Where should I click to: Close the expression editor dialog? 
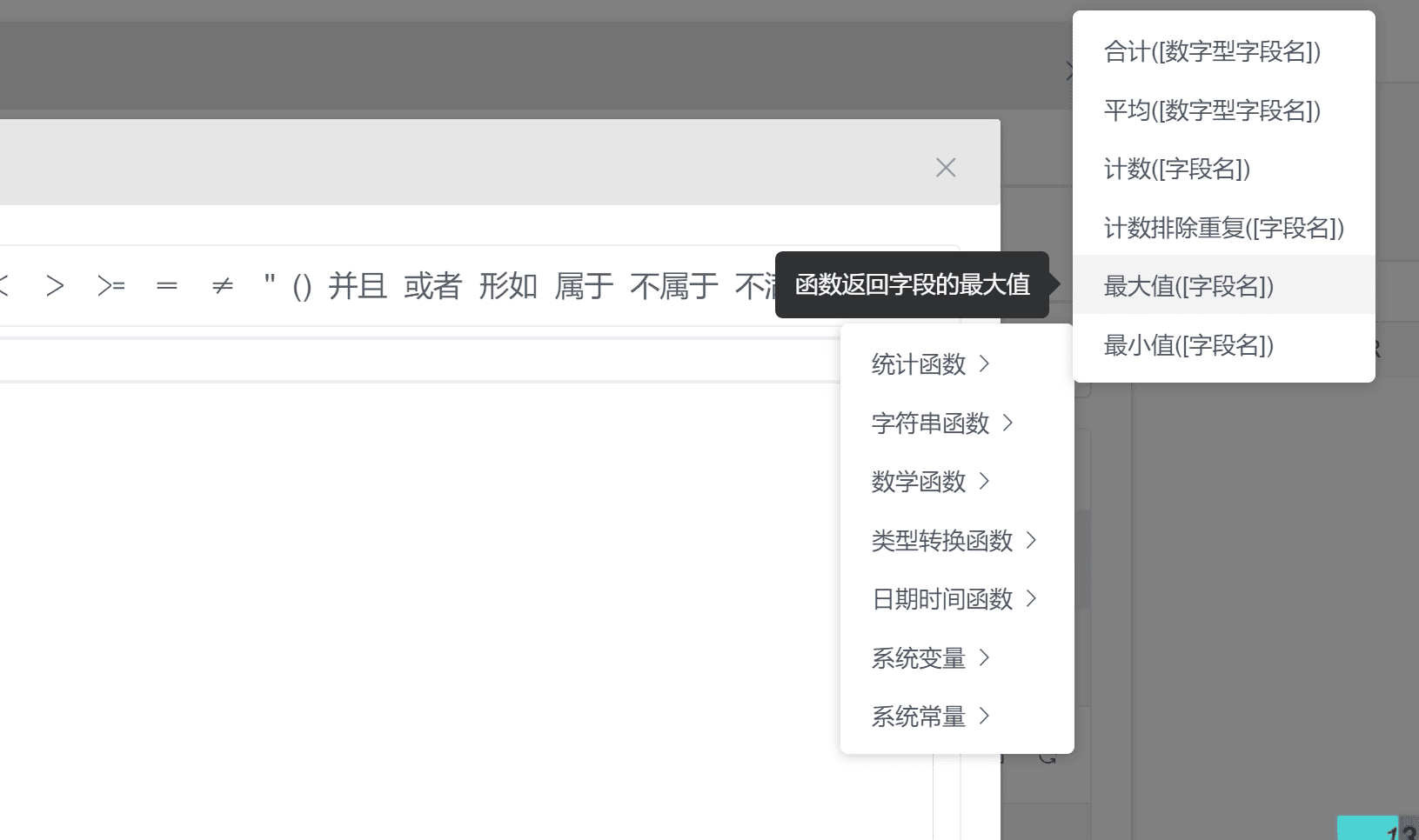[x=946, y=167]
